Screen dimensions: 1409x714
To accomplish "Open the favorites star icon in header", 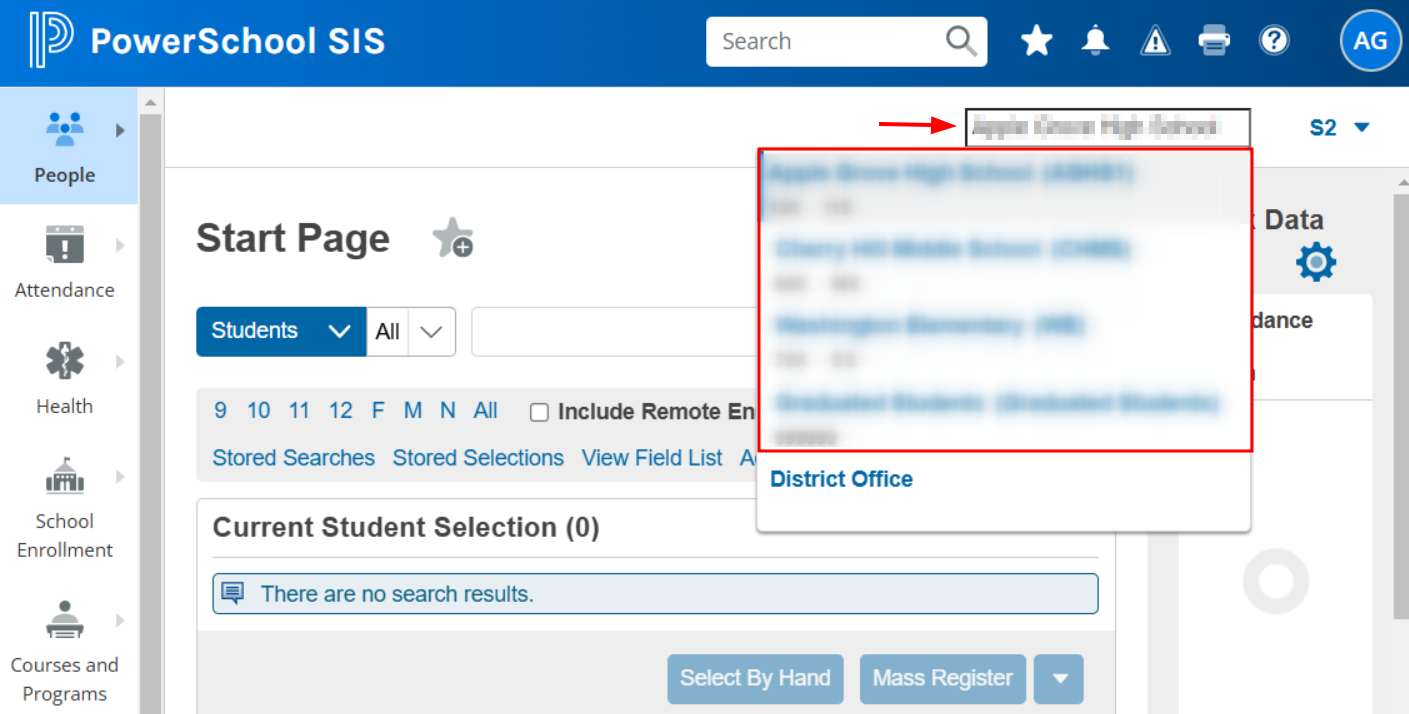I will (1036, 40).
